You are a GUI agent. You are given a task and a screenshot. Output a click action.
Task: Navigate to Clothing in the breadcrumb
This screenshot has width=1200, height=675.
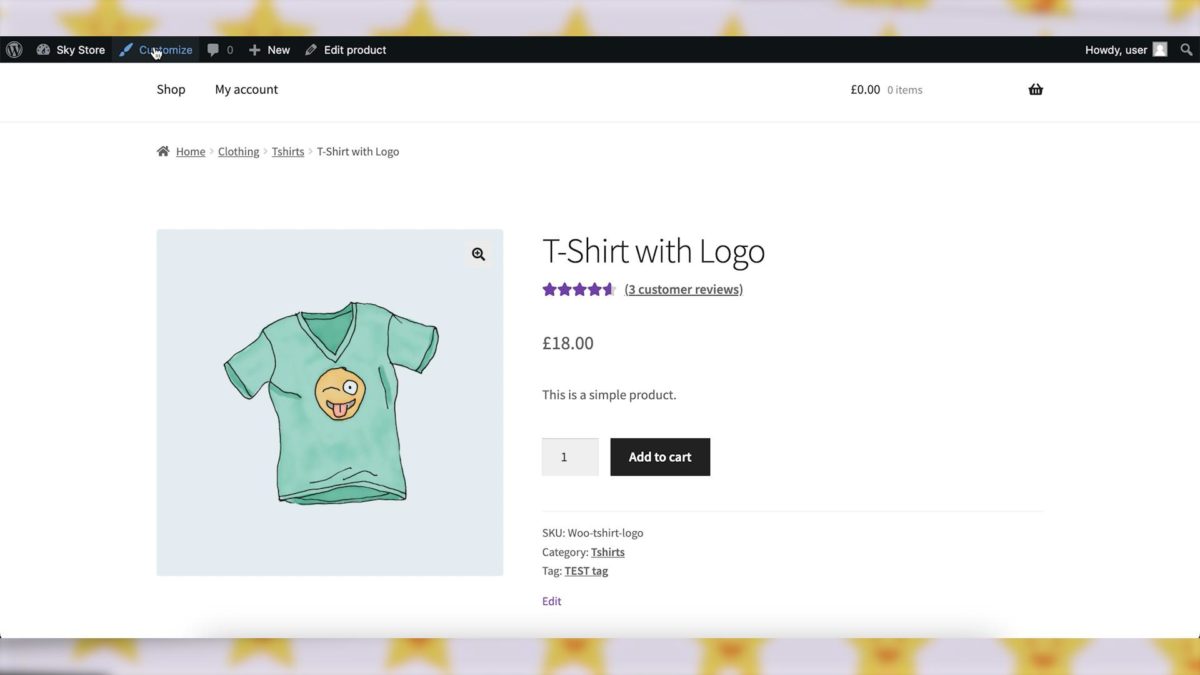point(238,151)
